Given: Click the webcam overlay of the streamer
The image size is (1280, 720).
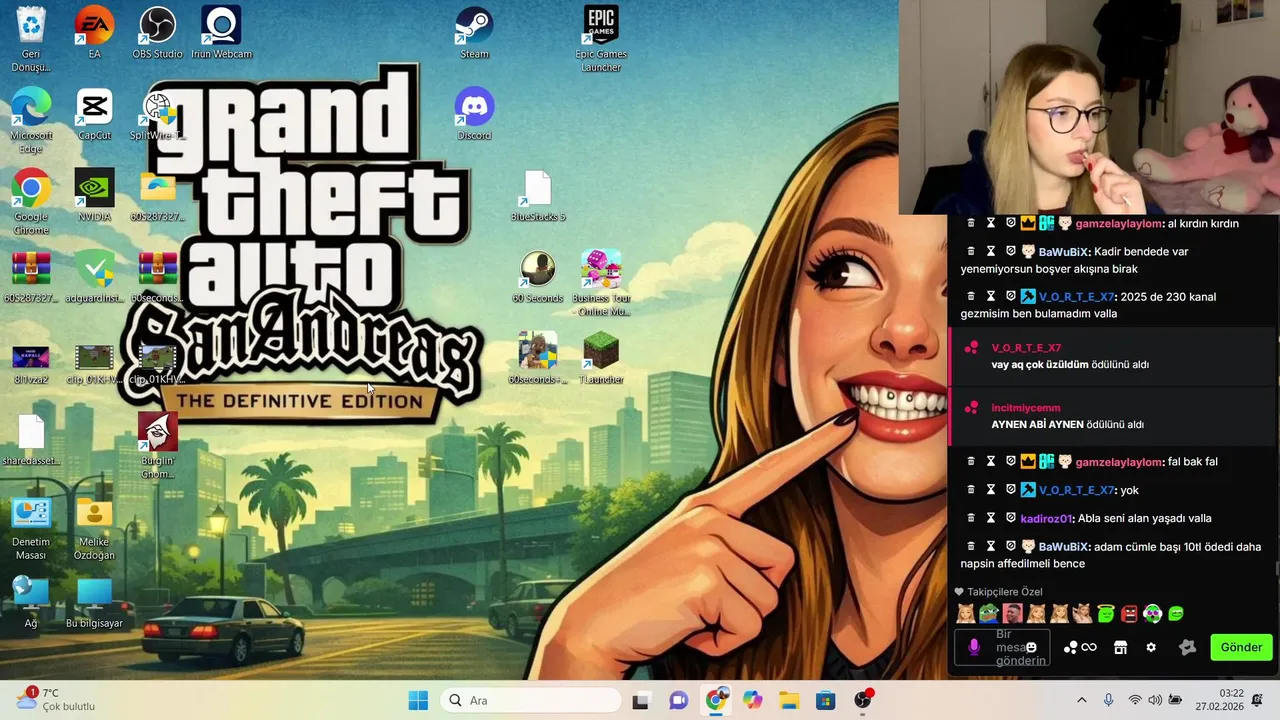Looking at the screenshot, I should 1089,107.
